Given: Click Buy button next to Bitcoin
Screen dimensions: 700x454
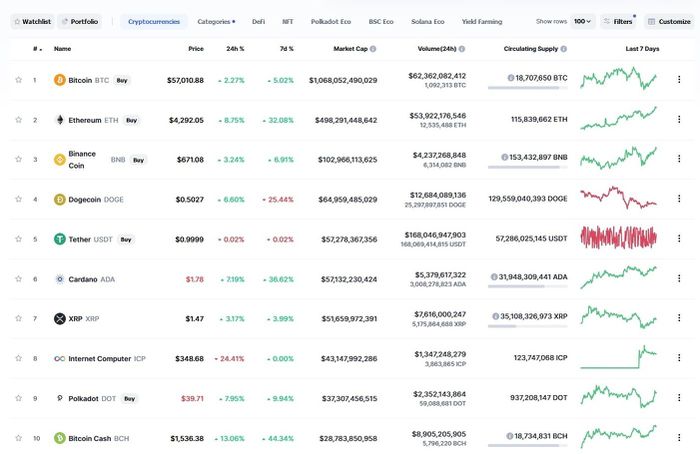Looking at the screenshot, I should click(x=122, y=80).
